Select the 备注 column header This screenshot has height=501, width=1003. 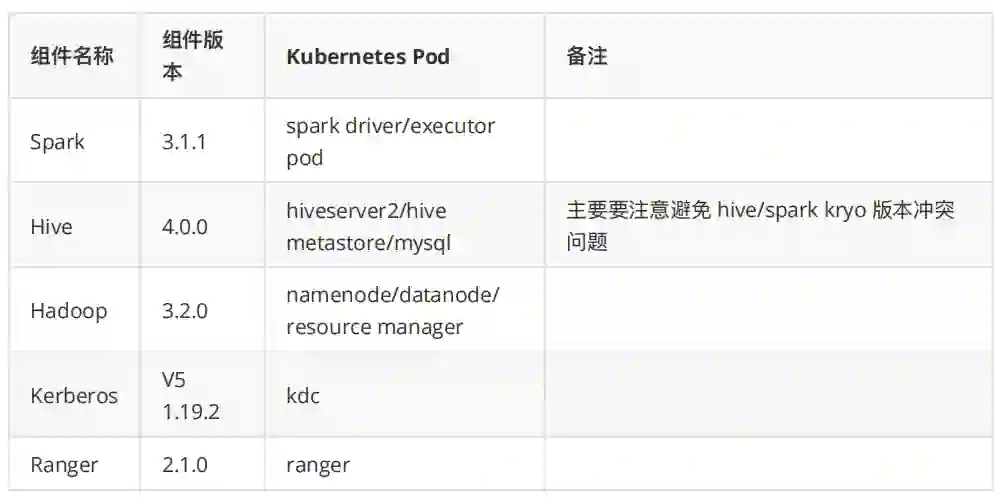587,56
